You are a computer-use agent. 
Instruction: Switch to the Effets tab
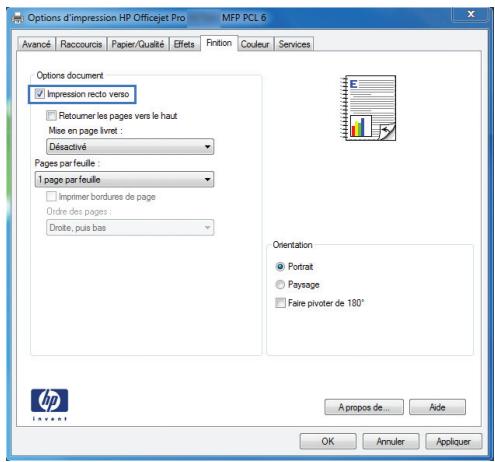(184, 44)
